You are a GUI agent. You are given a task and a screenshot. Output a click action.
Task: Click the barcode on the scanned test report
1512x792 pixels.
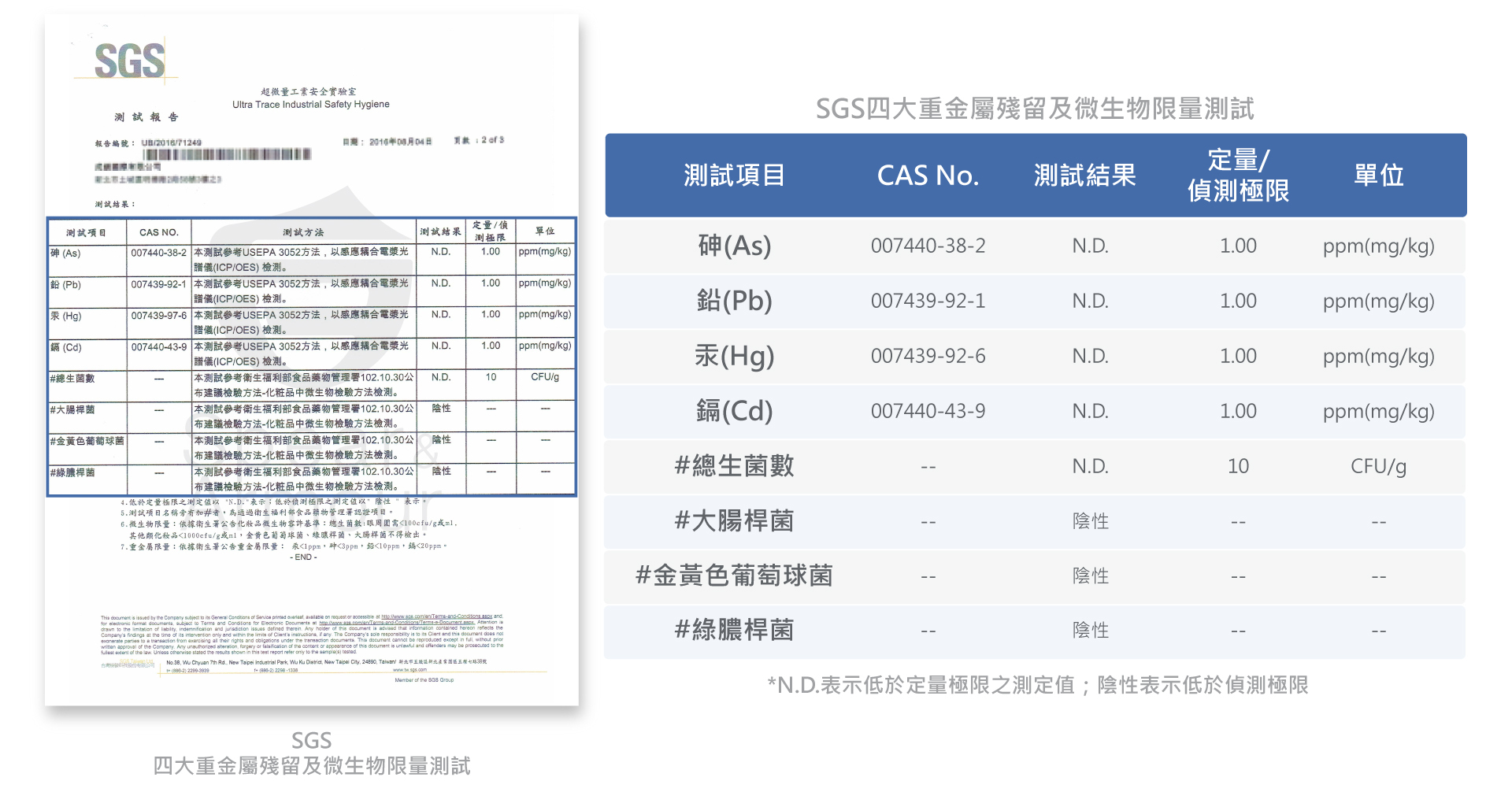227,154
